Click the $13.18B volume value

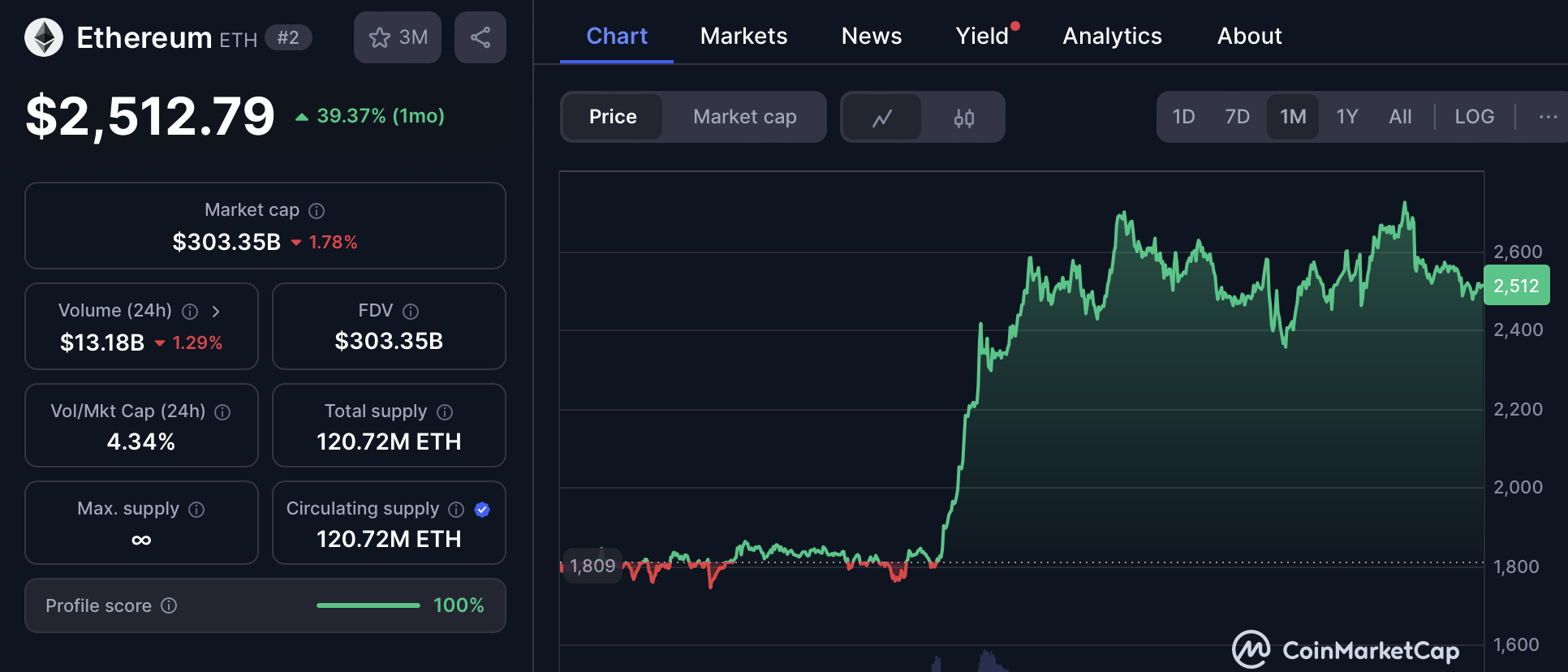point(102,342)
